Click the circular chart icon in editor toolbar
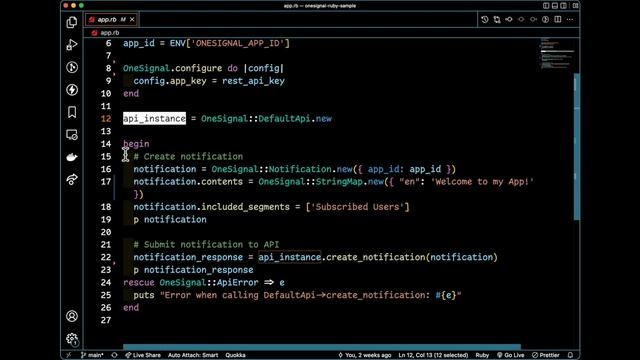 (545, 20)
